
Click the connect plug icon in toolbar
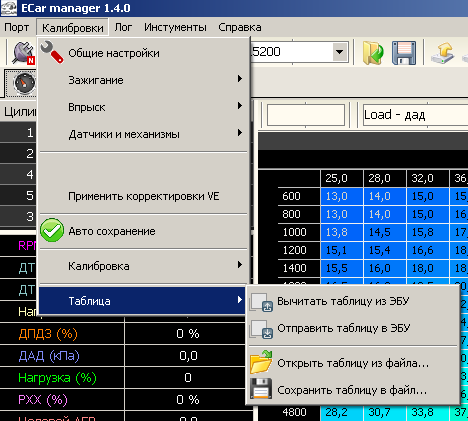pos(23,53)
